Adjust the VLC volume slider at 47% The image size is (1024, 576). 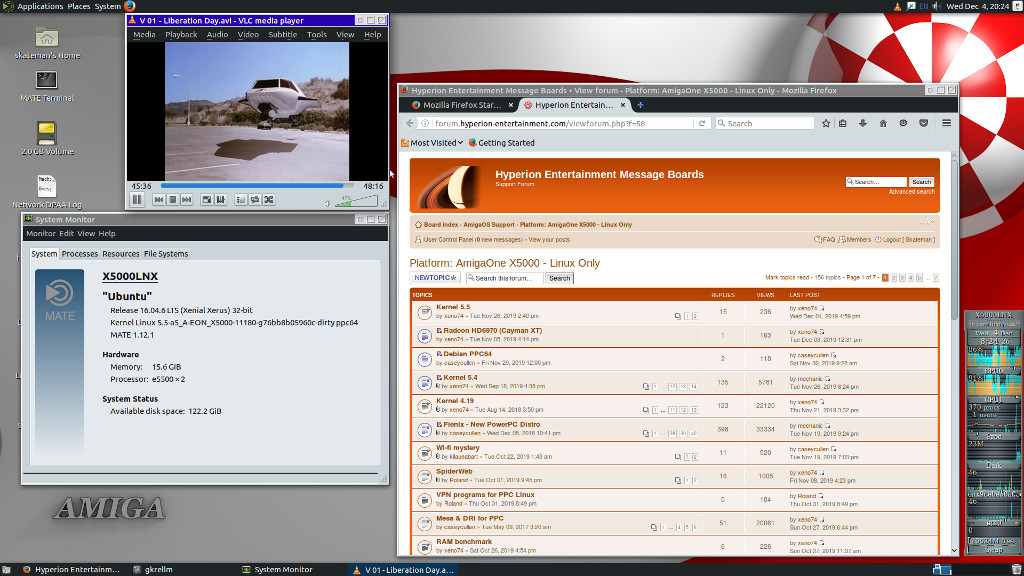click(x=356, y=201)
